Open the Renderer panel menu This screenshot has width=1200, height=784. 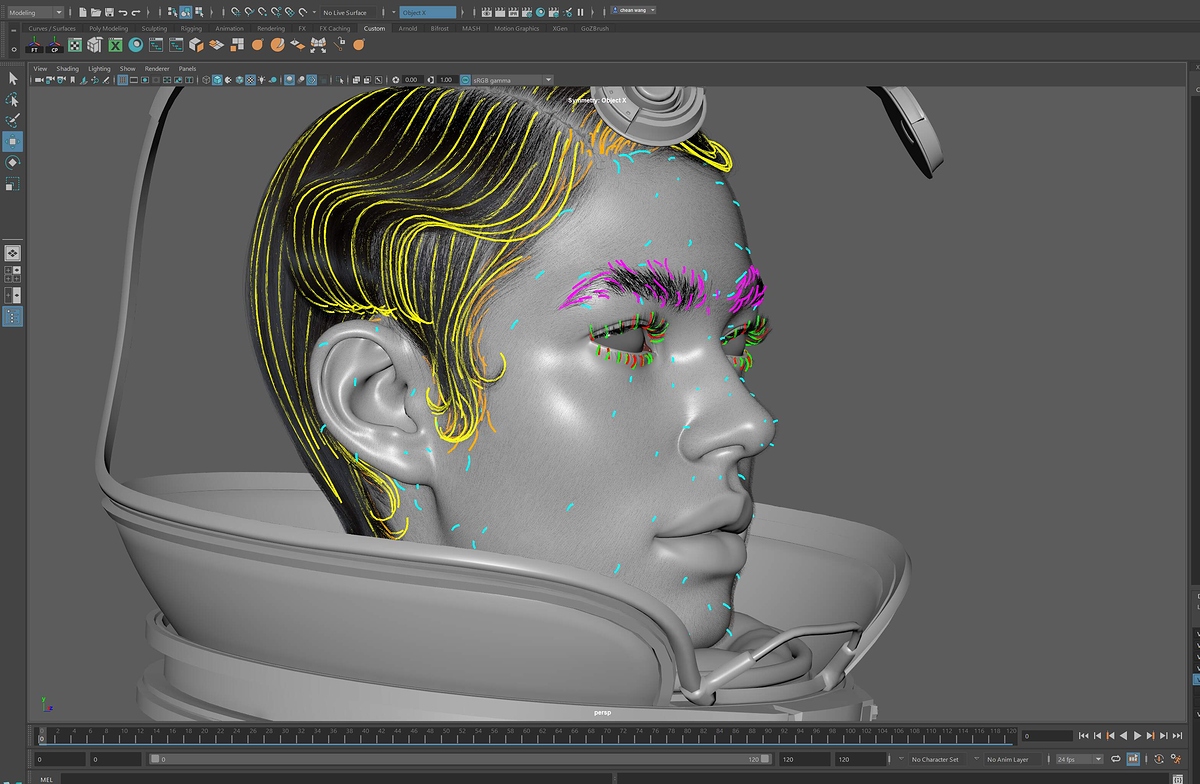pos(157,68)
